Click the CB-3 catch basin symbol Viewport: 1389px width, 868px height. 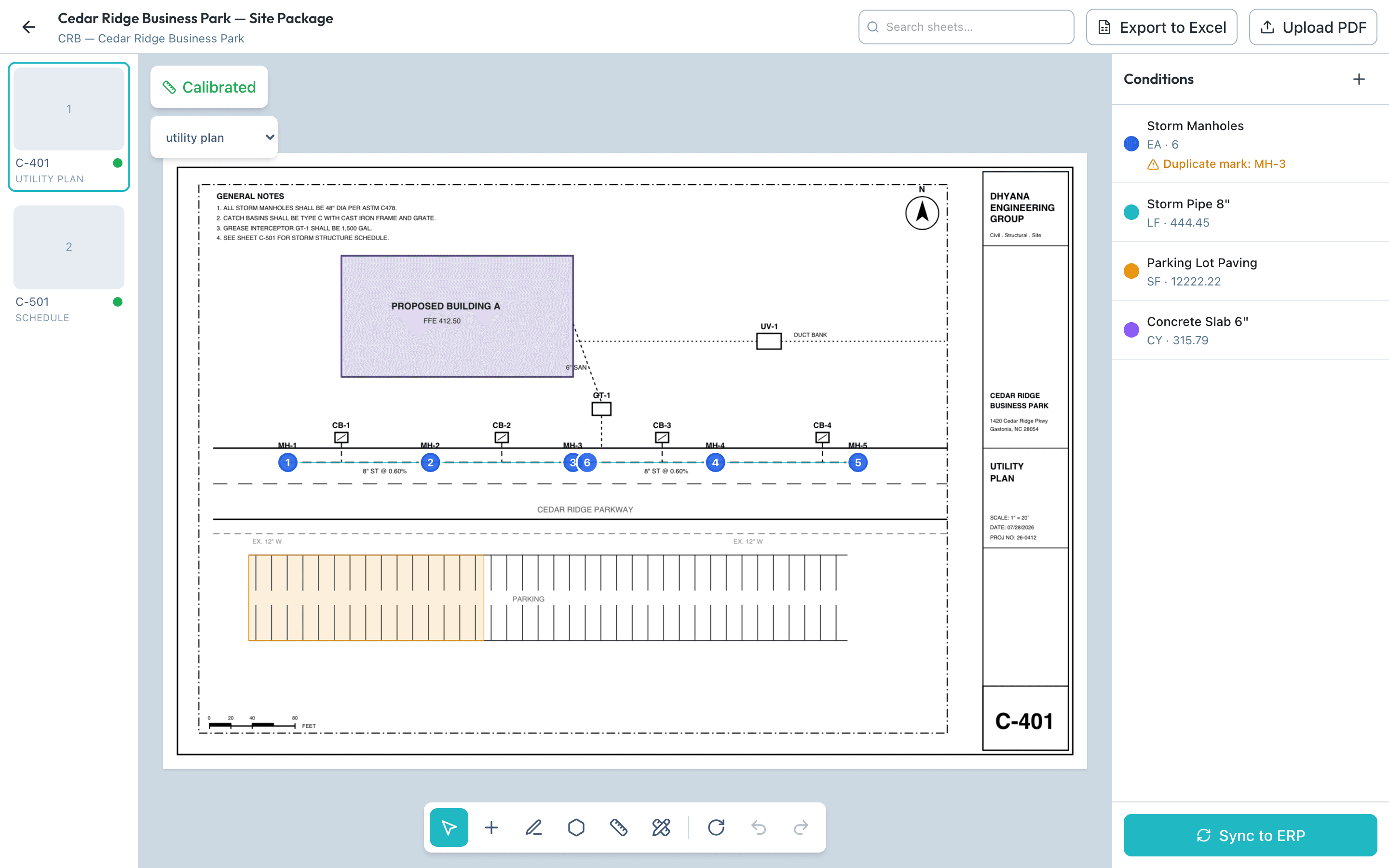coord(662,437)
